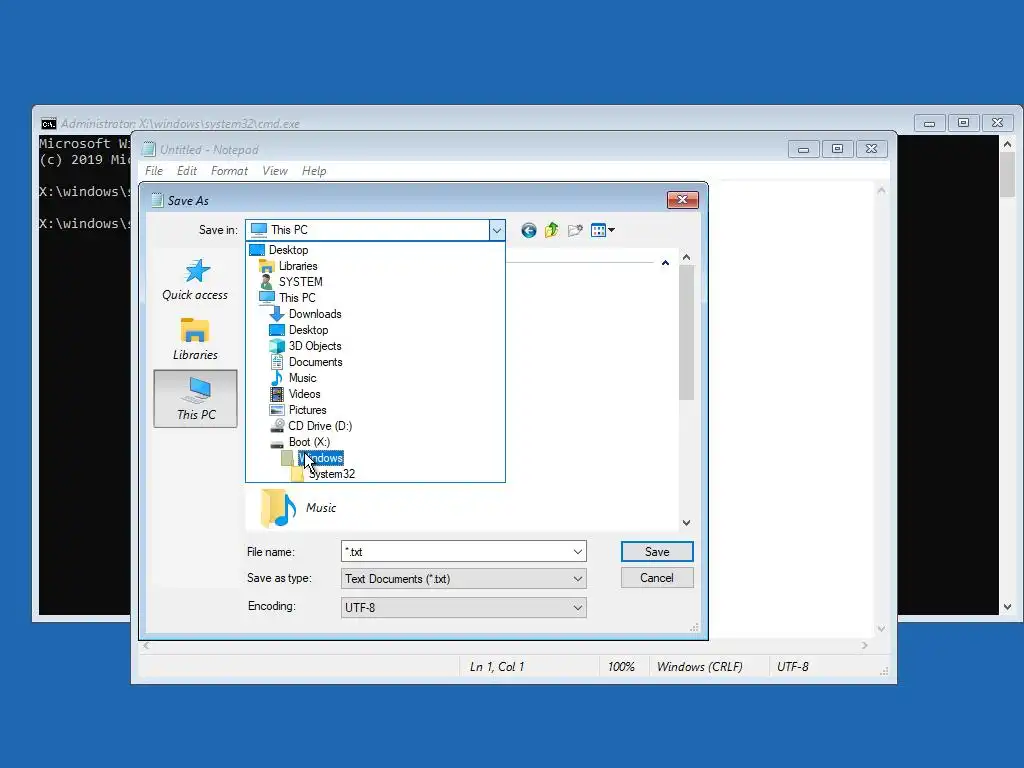Click the CD Drive disc icon
The image size is (1024, 768).
coord(277,426)
